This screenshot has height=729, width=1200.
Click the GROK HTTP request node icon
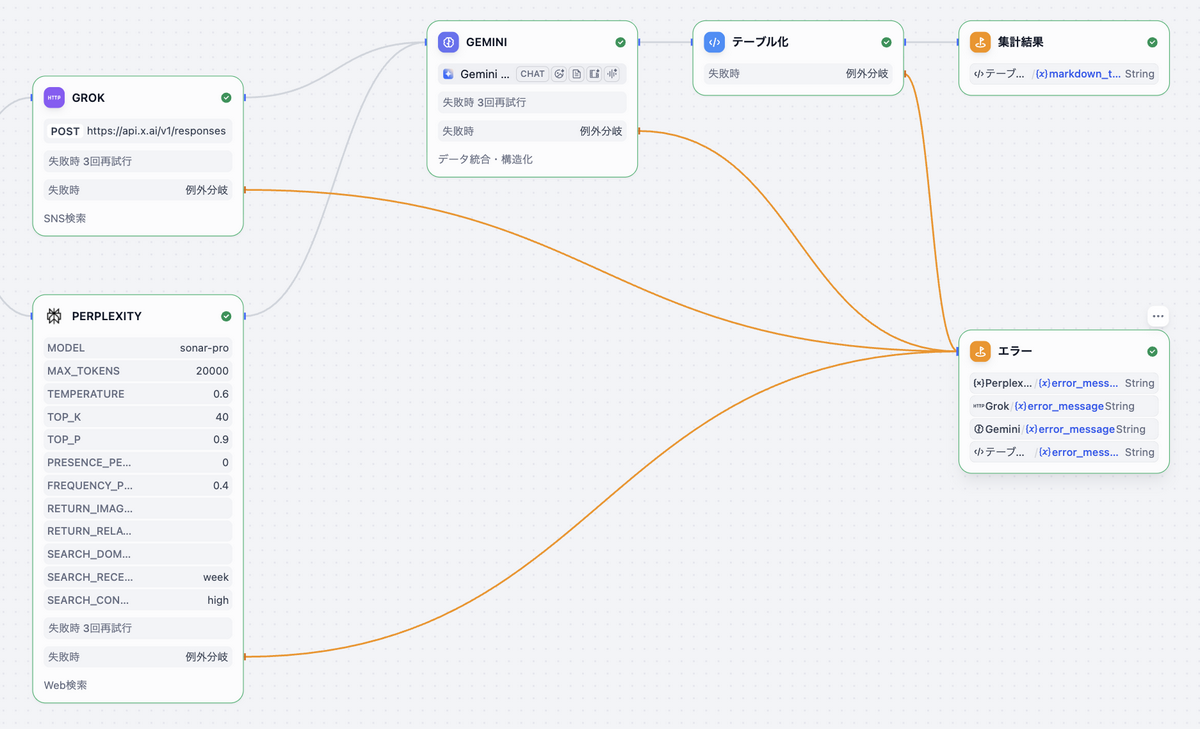click(x=54, y=97)
